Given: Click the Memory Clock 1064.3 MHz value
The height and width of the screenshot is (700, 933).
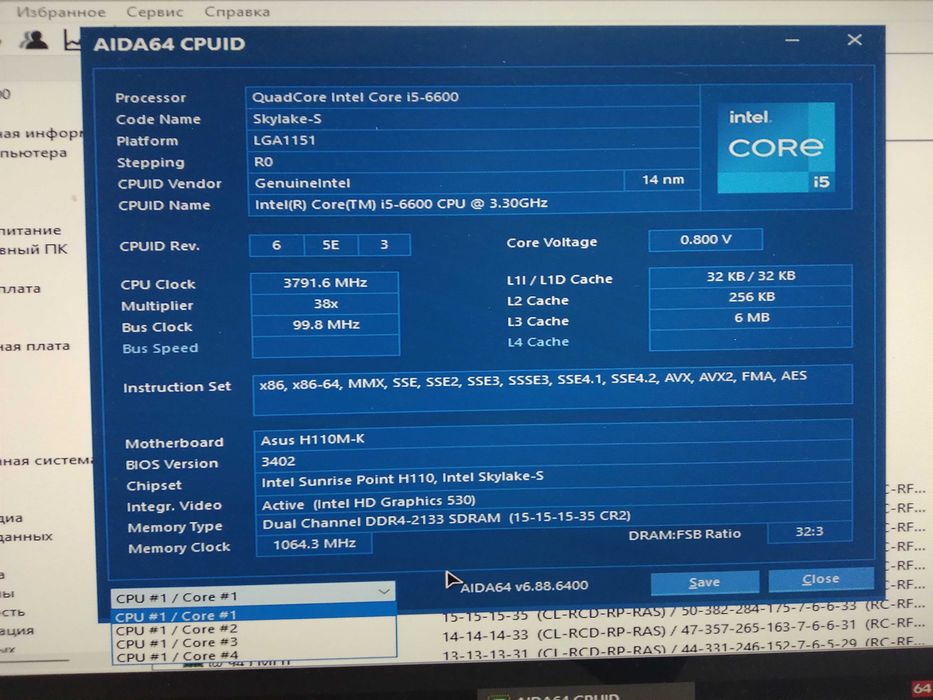Looking at the screenshot, I should [x=314, y=544].
